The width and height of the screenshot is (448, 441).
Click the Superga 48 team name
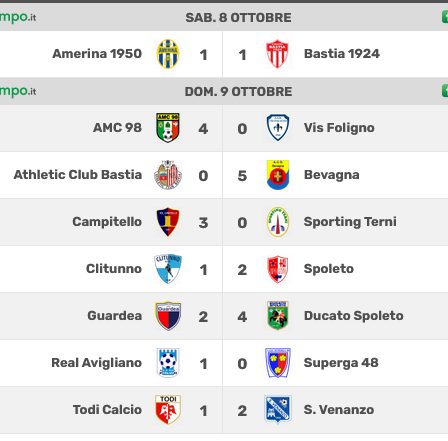(341, 363)
